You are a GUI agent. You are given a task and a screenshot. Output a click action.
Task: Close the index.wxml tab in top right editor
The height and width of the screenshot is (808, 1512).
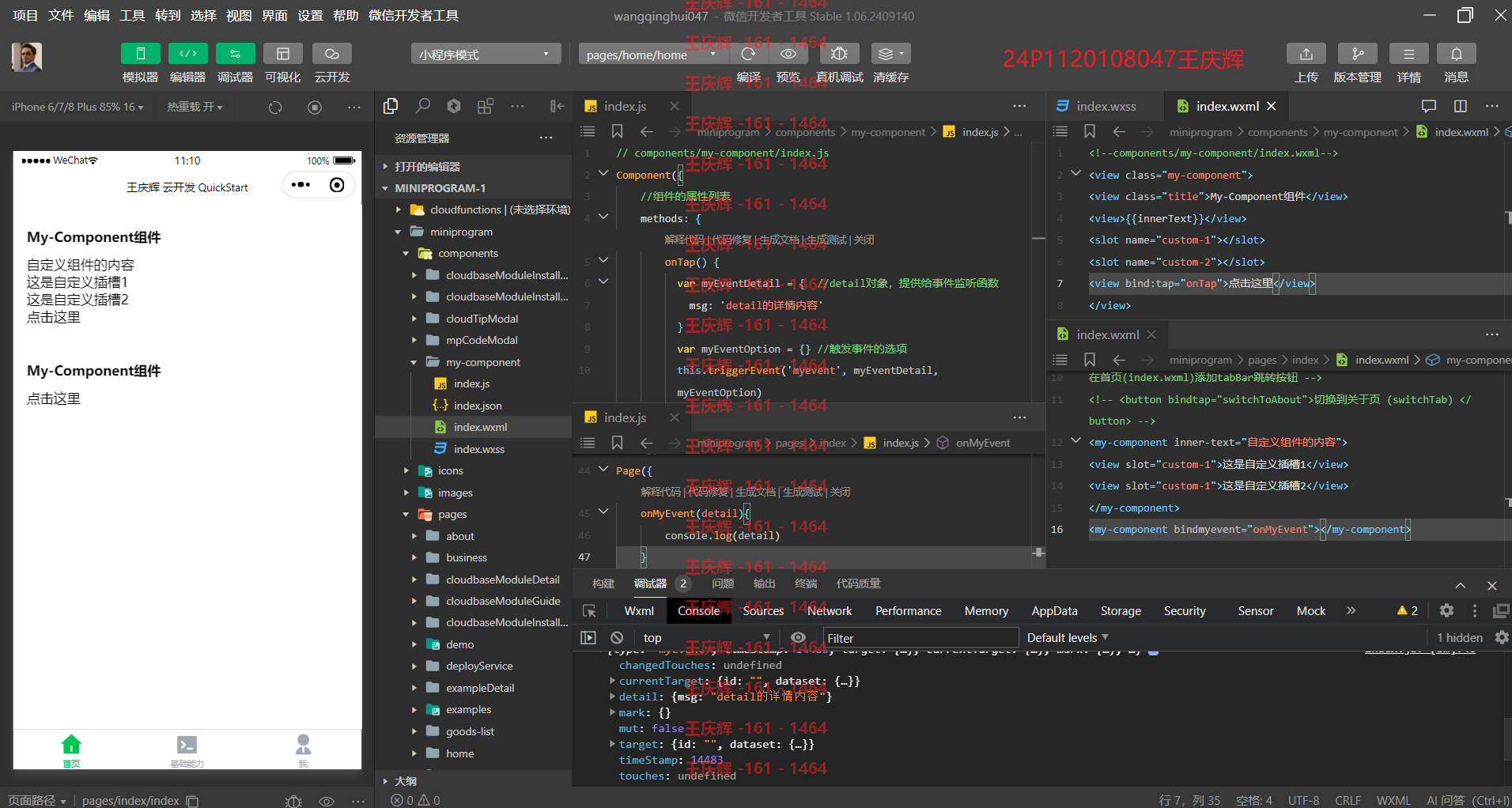point(1271,106)
